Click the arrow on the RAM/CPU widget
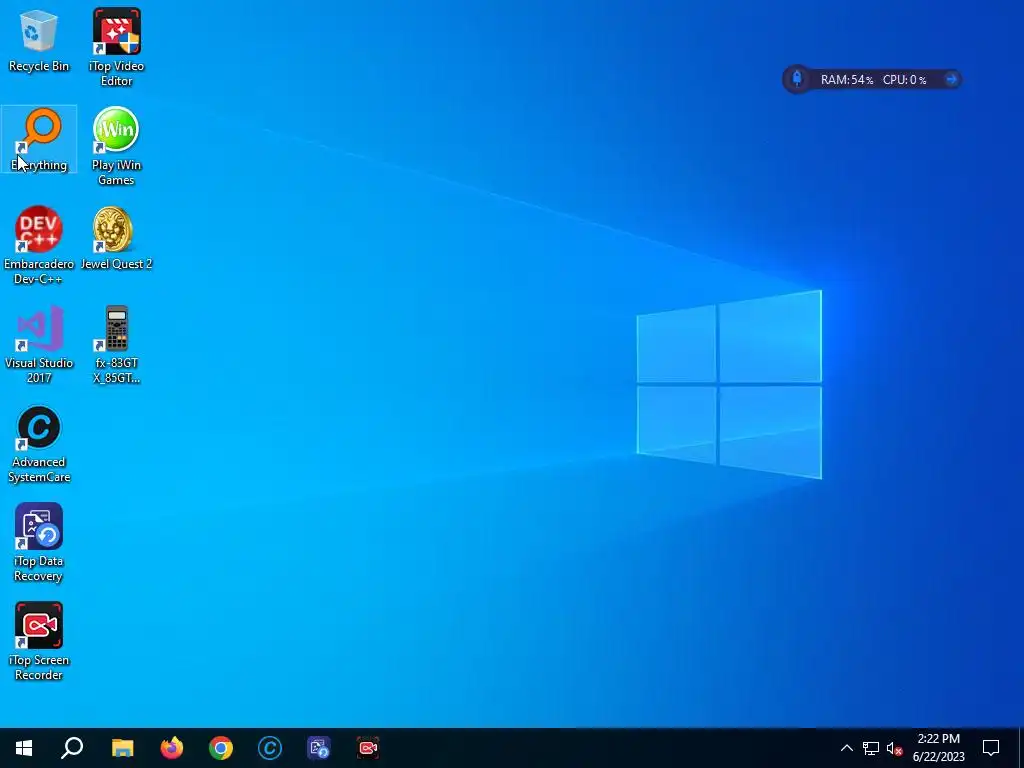Image resolution: width=1024 pixels, height=768 pixels. pyautogui.click(x=951, y=79)
